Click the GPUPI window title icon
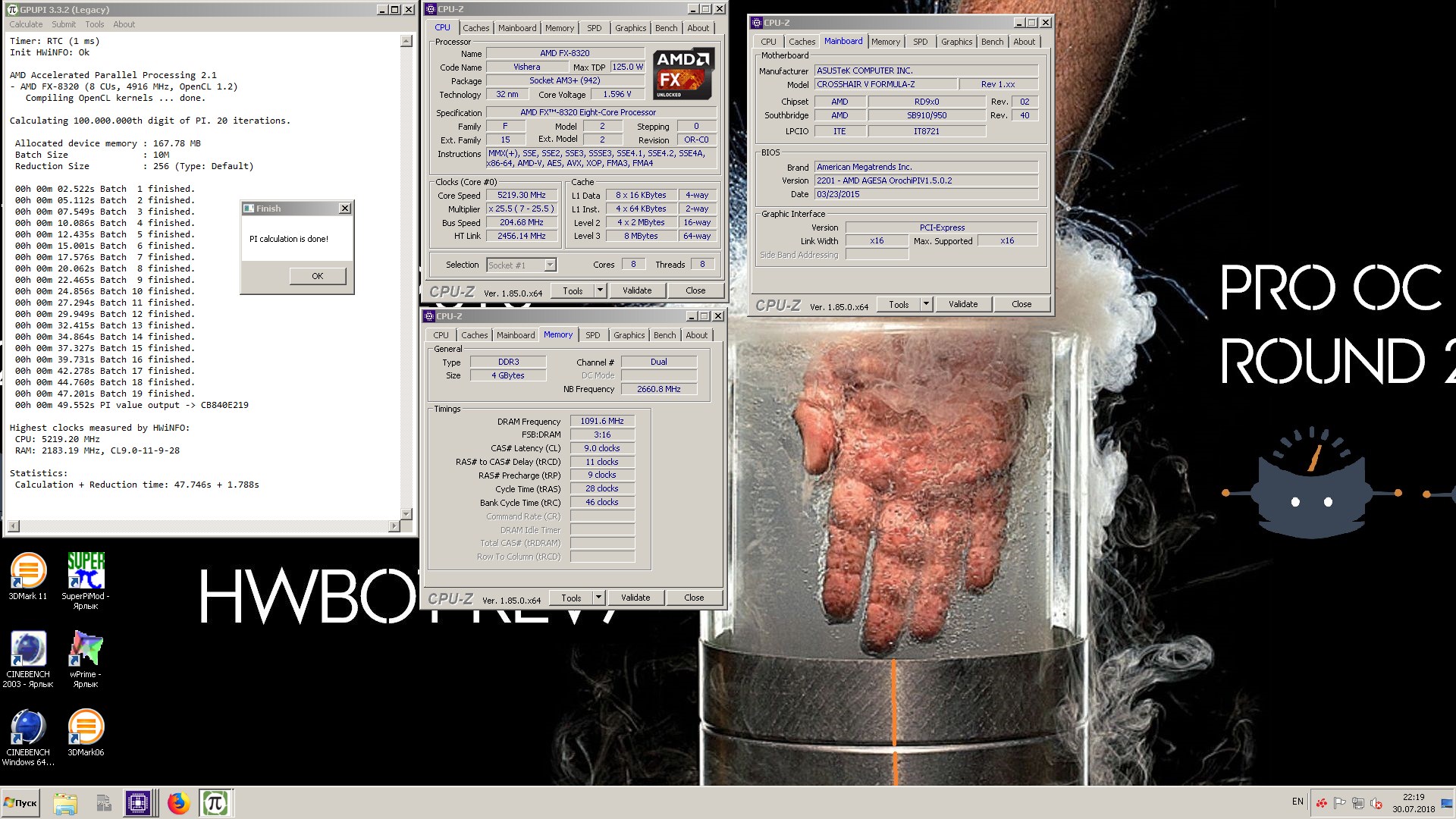This screenshot has width=1456, height=819. (12, 9)
